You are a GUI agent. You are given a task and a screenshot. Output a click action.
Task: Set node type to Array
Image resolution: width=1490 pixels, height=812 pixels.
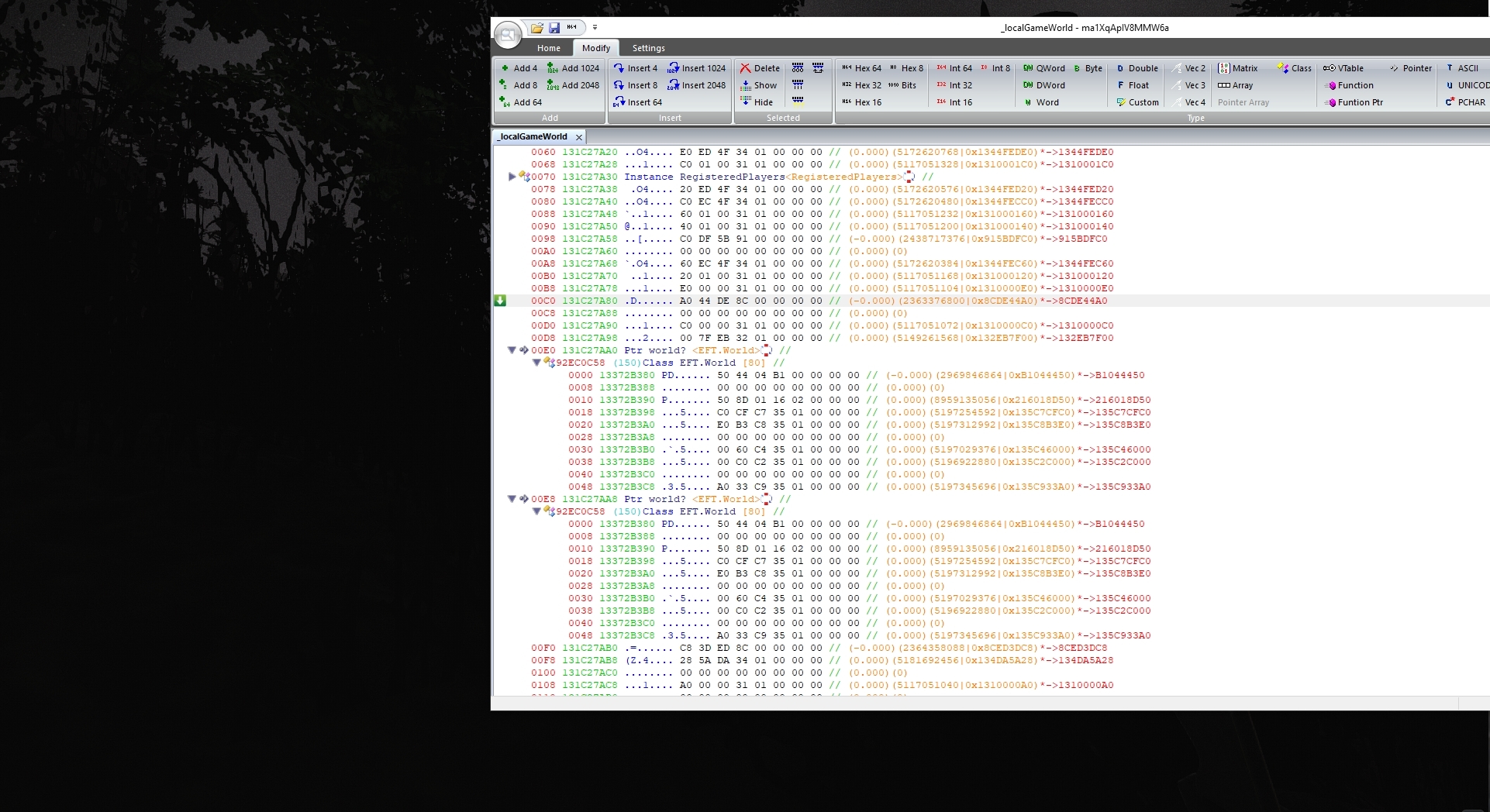point(1236,85)
